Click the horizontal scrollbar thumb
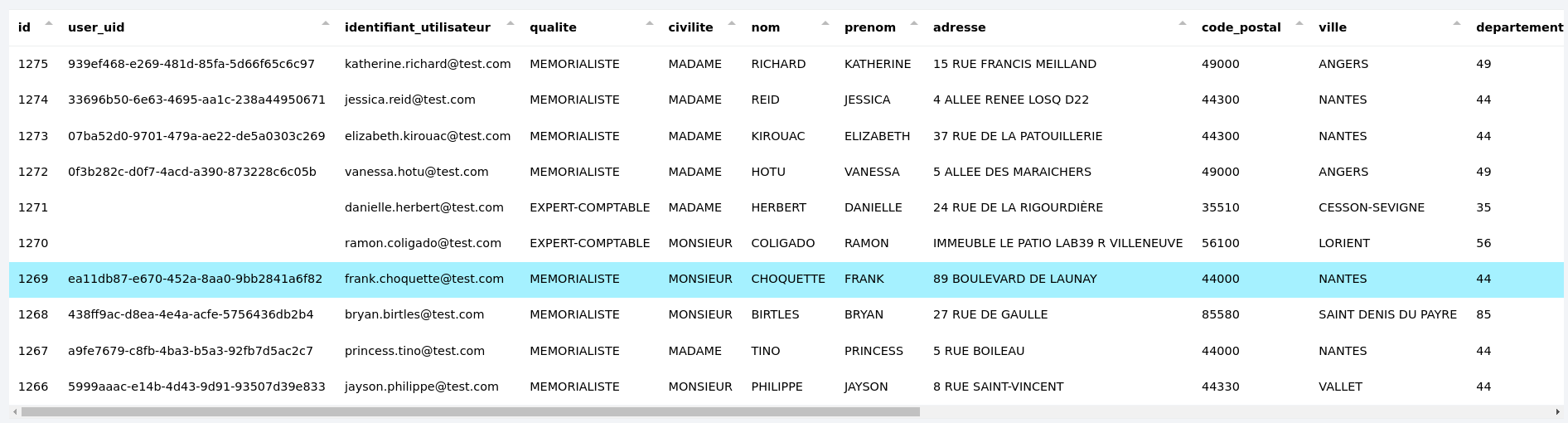Screen dimensions: 1568x423 470,412
